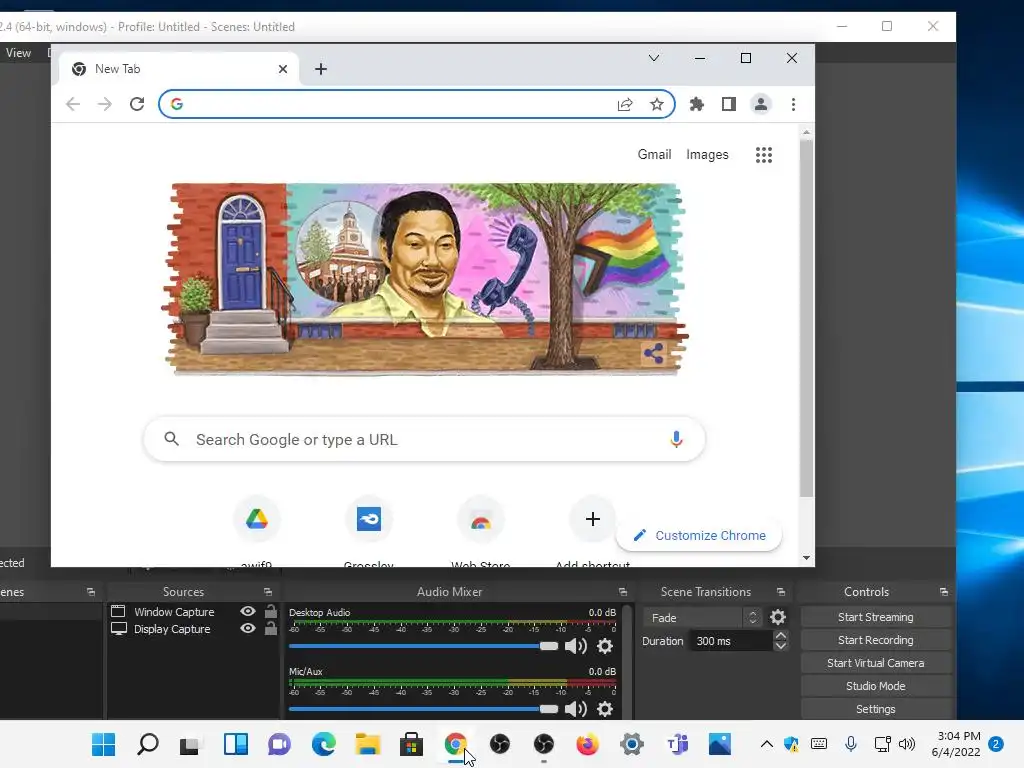Open Chrome side panel icon

(729, 104)
